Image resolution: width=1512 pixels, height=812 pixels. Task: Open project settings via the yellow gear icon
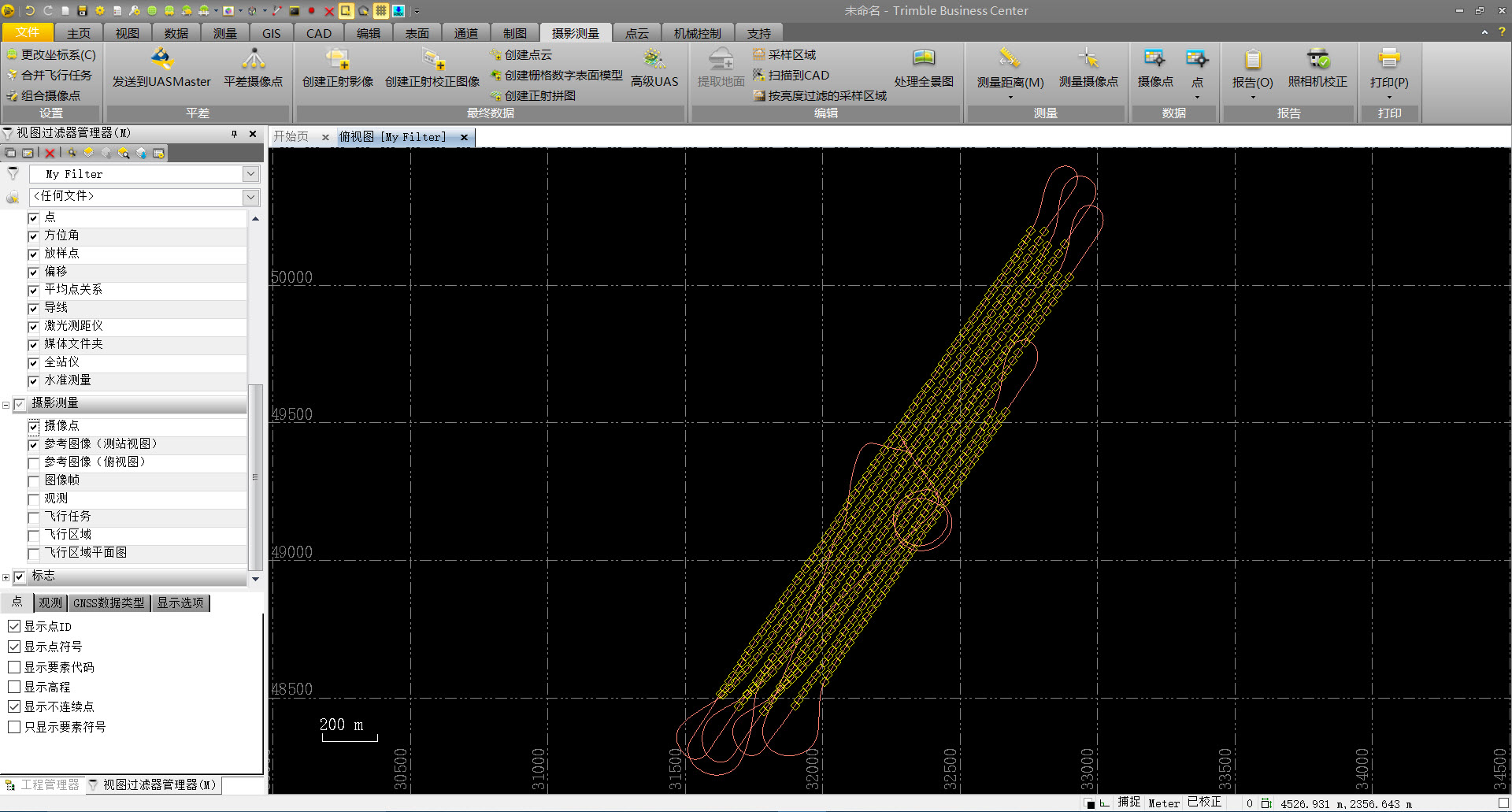click(x=100, y=11)
